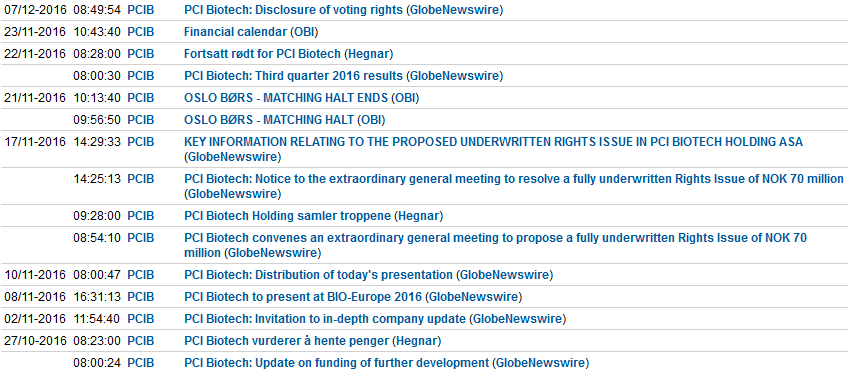Open 'Disclosure of voting rights' news item

[294, 10]
